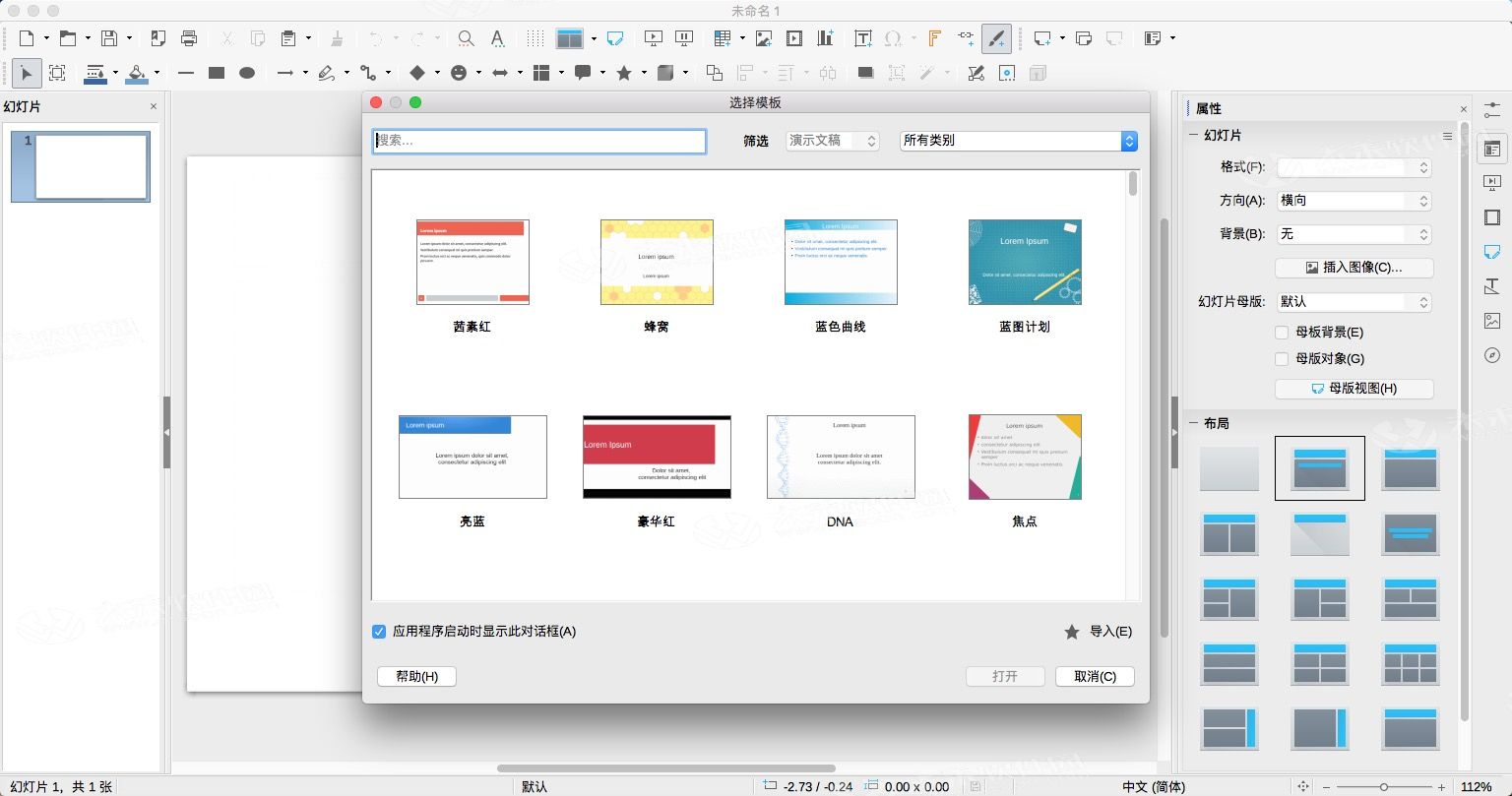Click the 帮助 button in the dialog
Image resolution: width=1512 pixels, height=796 pixels.
point(416,676)
